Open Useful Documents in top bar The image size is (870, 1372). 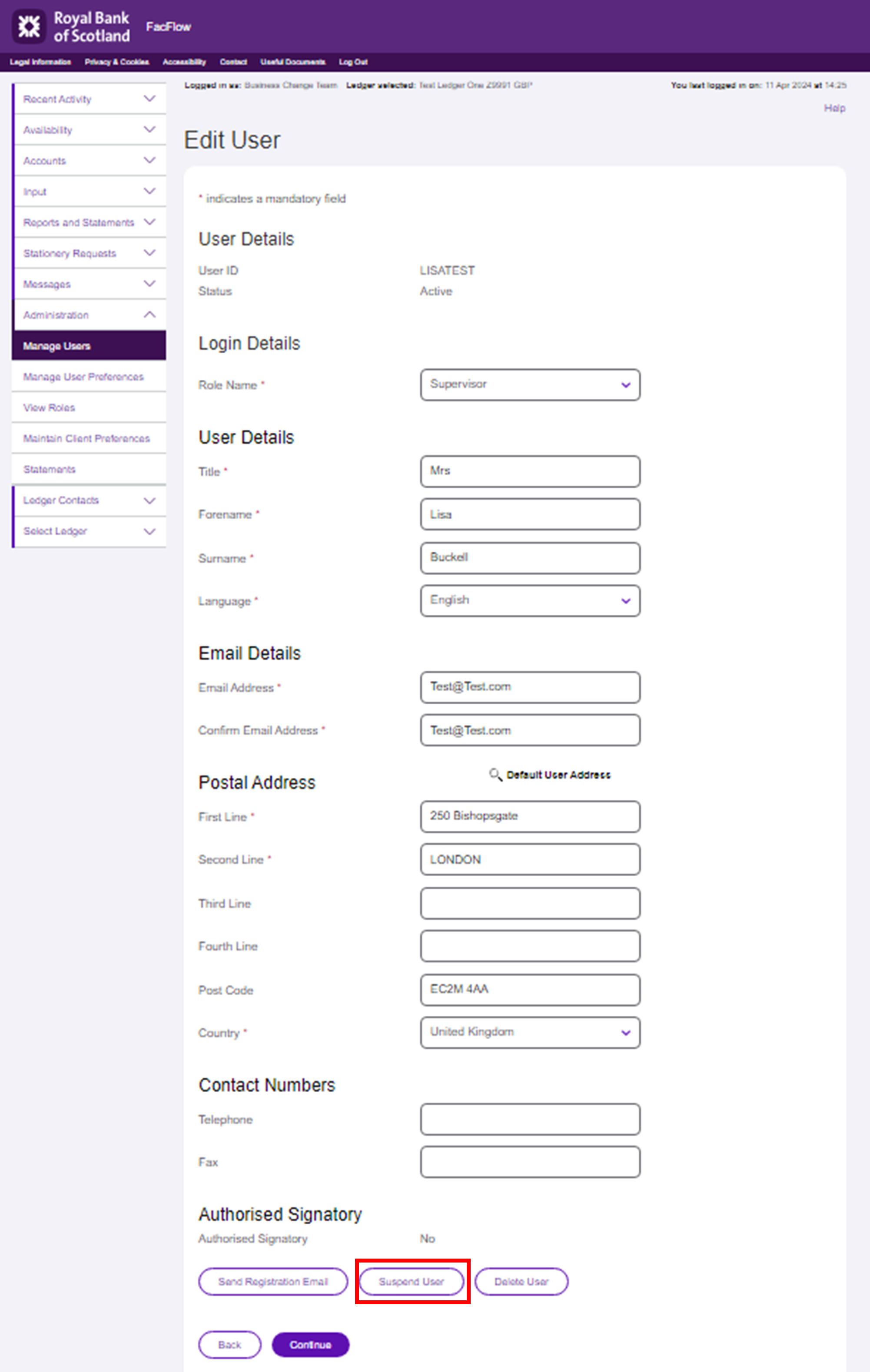pos(293,62)
